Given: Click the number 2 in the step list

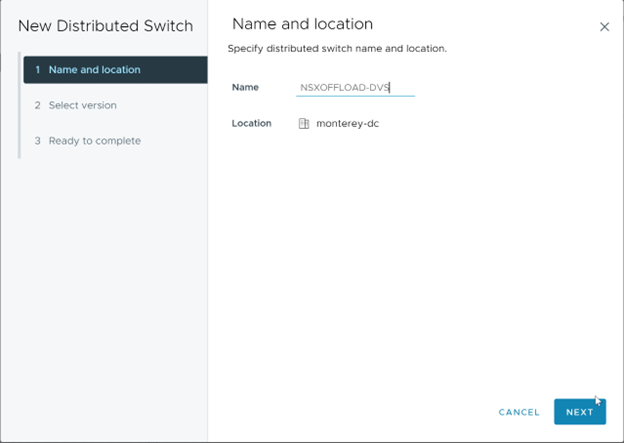Looking at the screenshot, I should tap(37, 105).
